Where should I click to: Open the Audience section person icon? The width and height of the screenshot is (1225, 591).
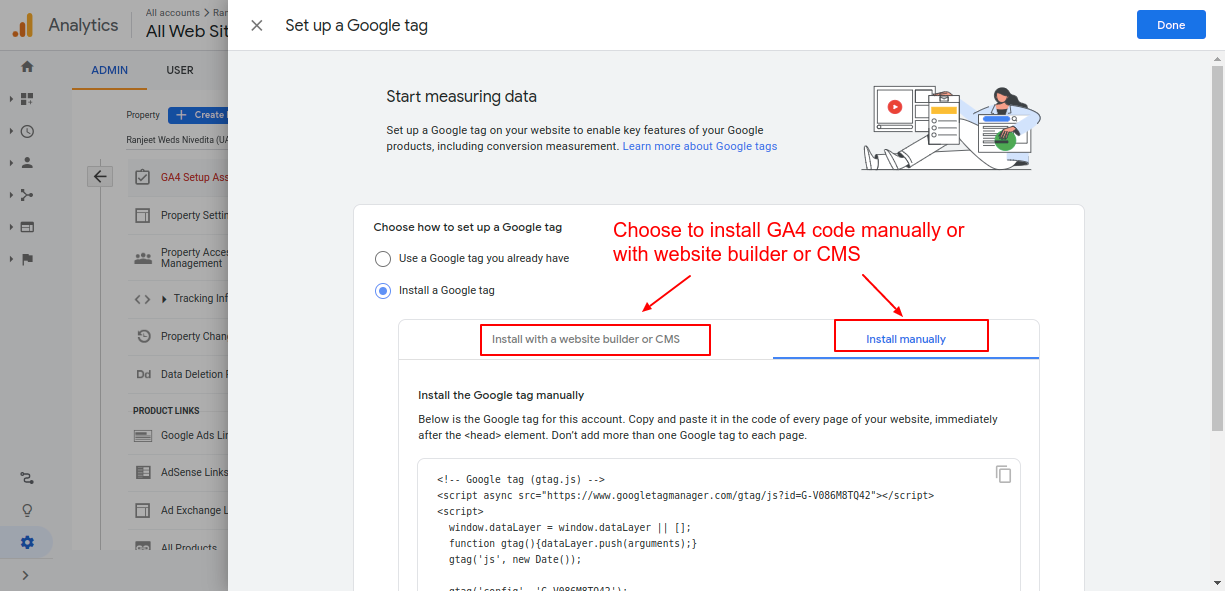pyautogui.click(x=27, y=163)
